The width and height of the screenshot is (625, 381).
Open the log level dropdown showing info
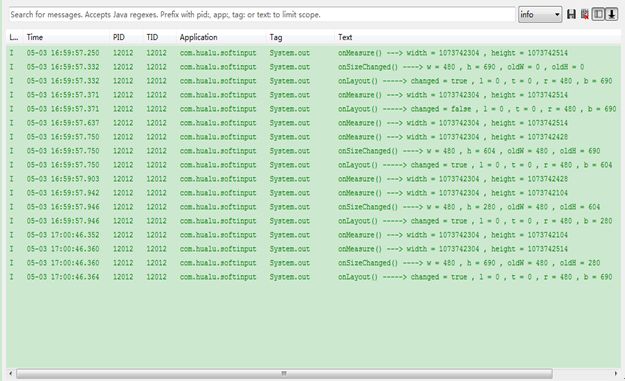(x=540, y=15)
